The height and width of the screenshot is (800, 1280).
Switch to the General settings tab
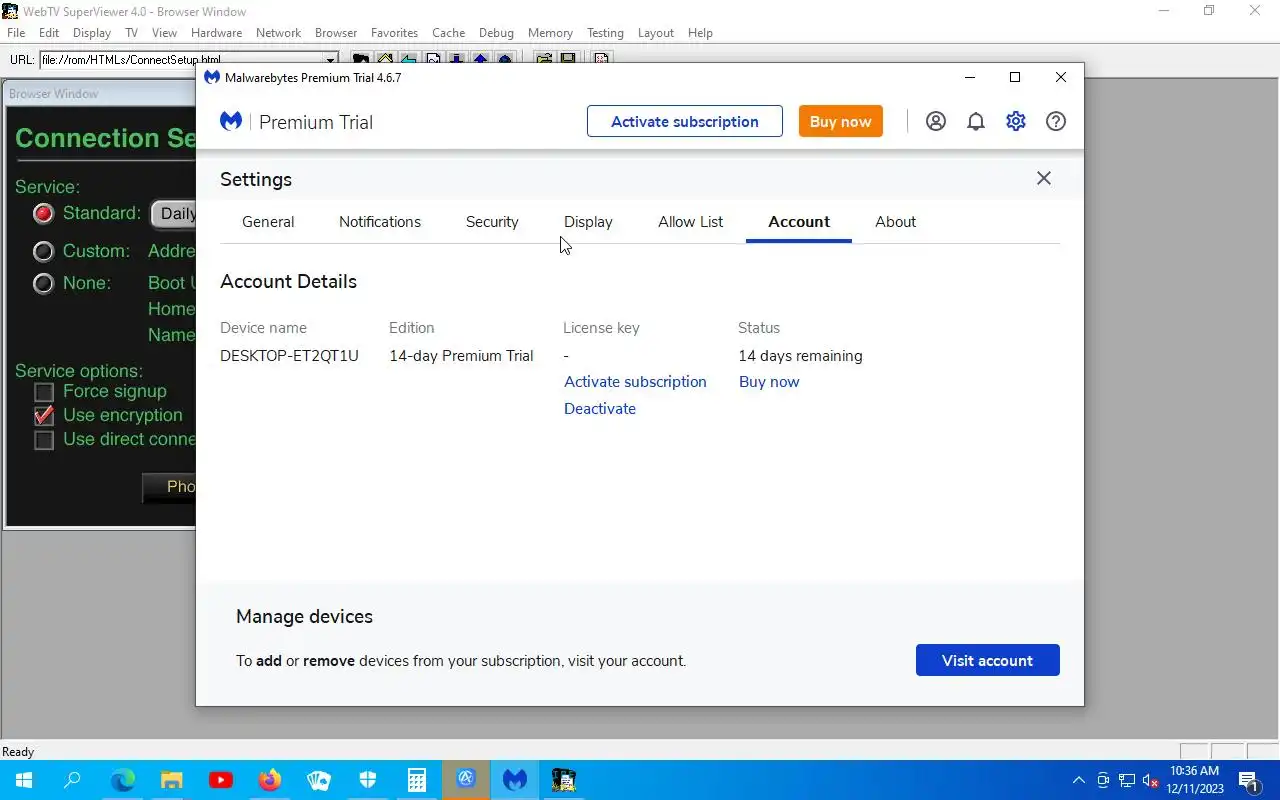(x=268, y=222)
